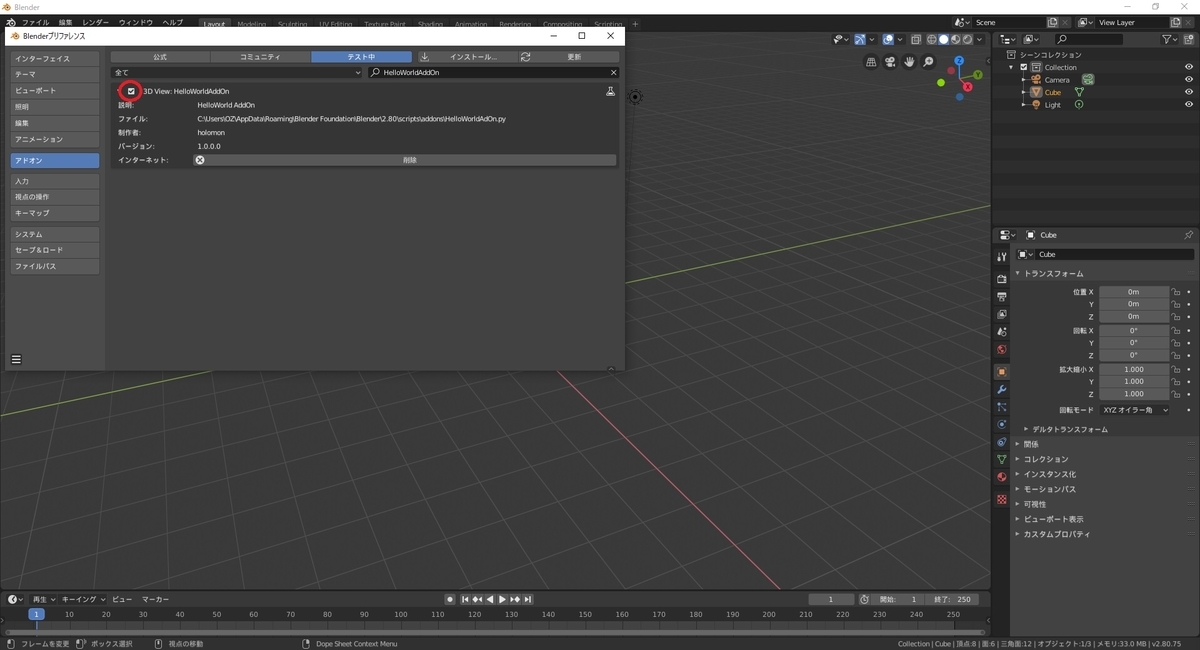This screenshot has width=1200, height=650.
Task: Click the play animation button in the timeline
Action: coord(502,599)
